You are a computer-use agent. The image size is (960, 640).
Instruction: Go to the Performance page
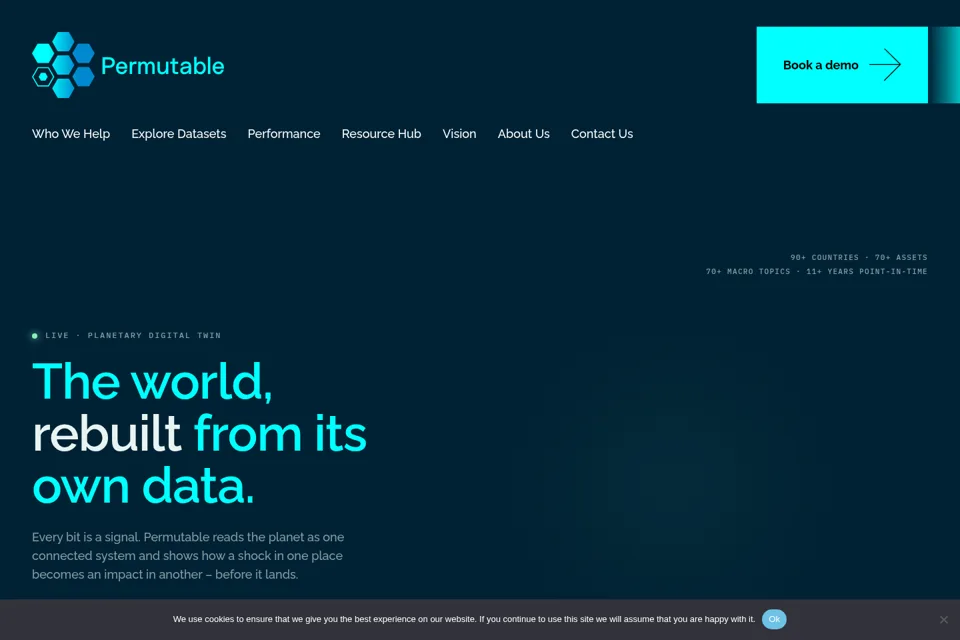[283, 134]
